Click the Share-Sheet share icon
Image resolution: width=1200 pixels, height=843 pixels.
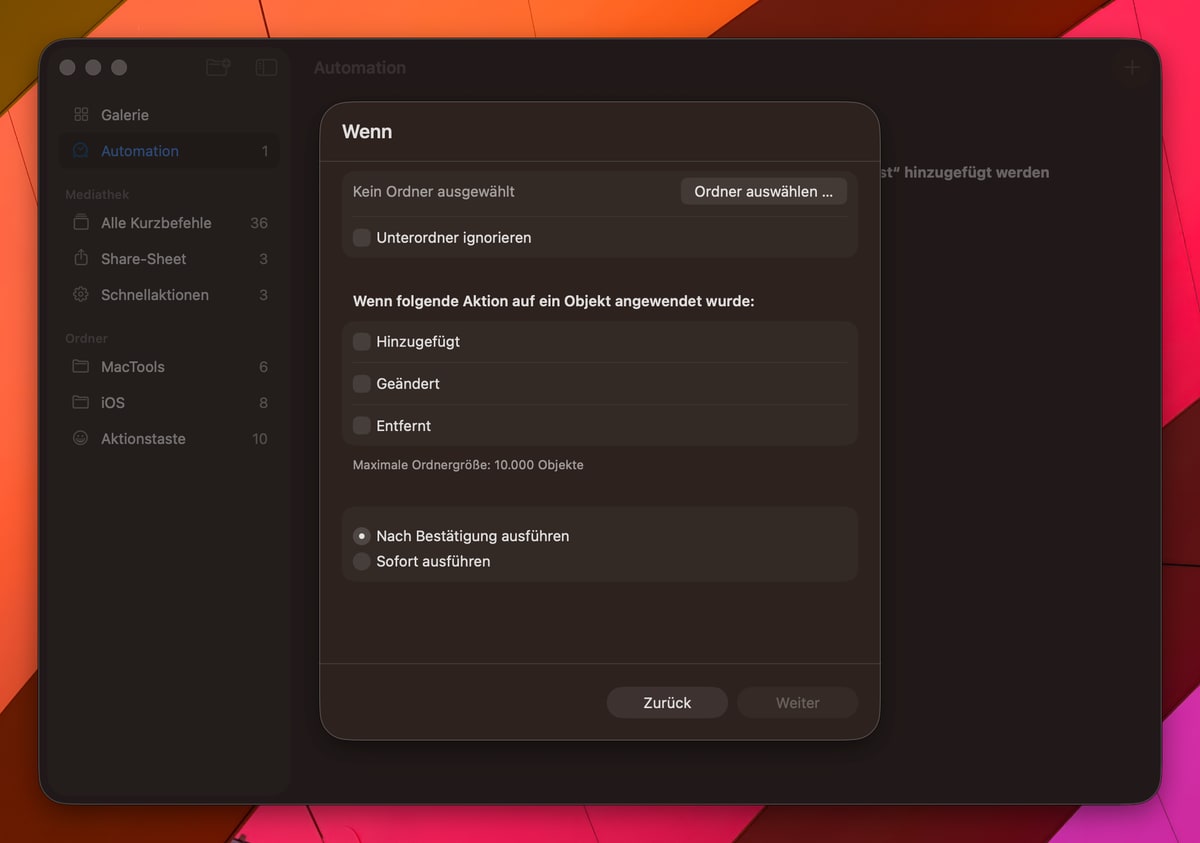pyautogui.click(x=81, y=259)
